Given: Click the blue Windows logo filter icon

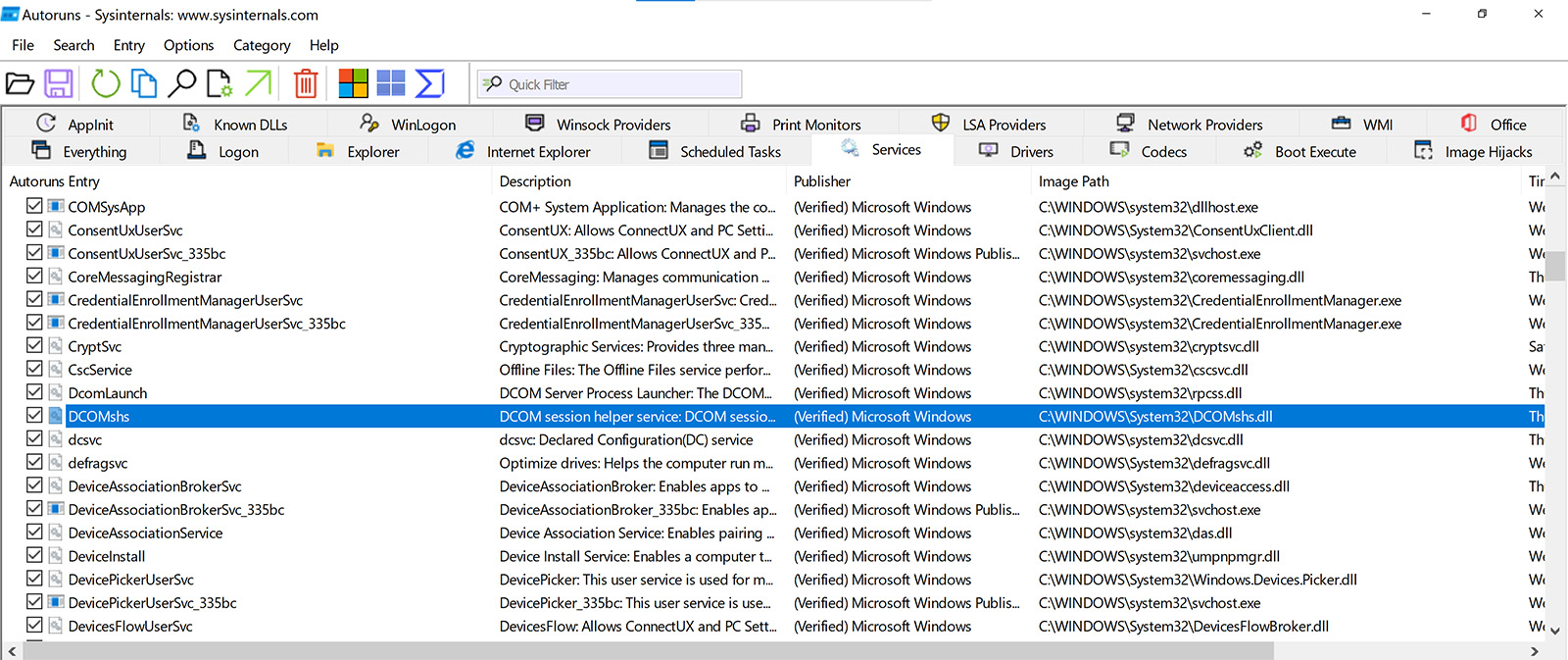Looking at the screenshot, I should click(391, 84).
